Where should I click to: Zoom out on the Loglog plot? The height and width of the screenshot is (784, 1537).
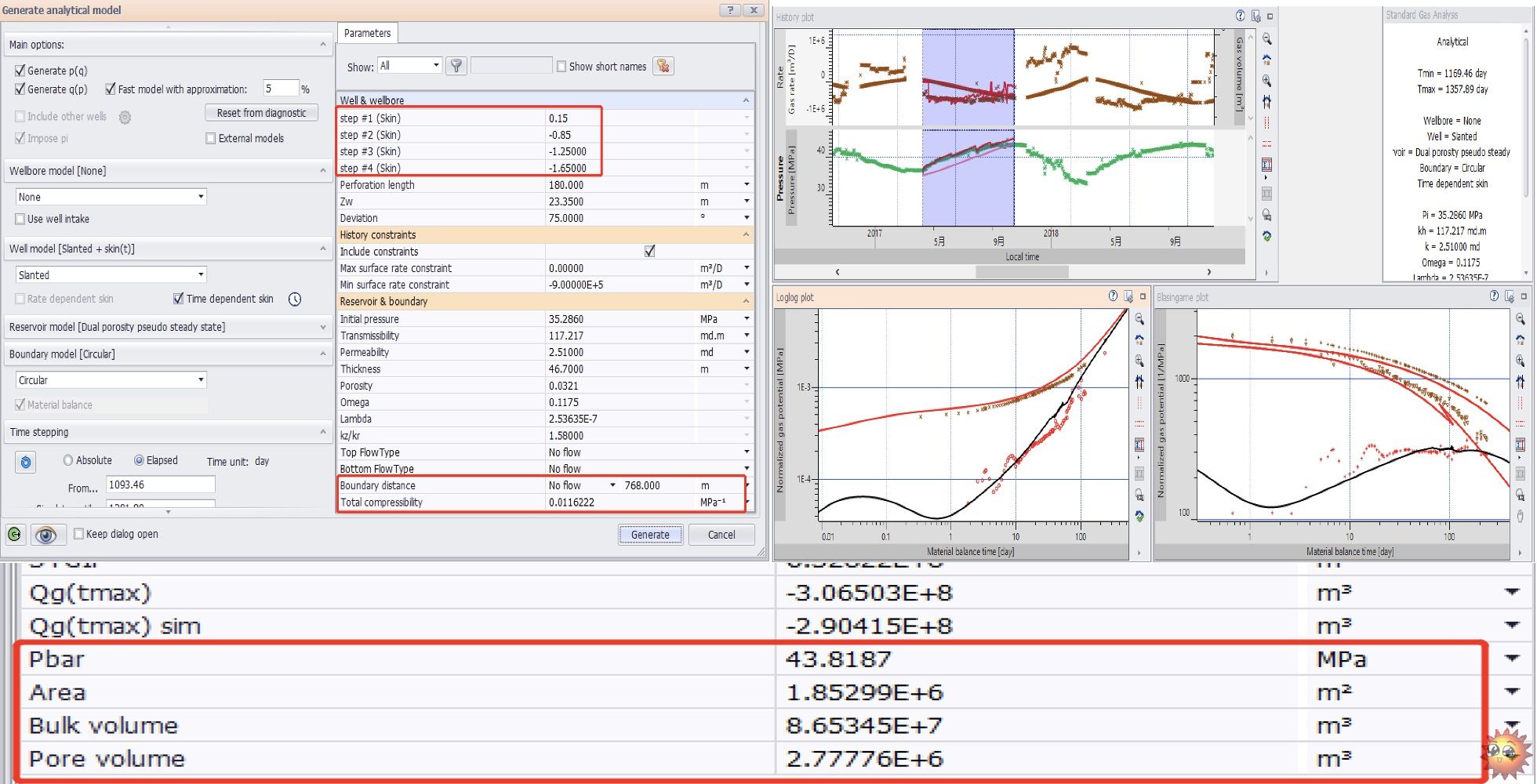coord(1139,319)
